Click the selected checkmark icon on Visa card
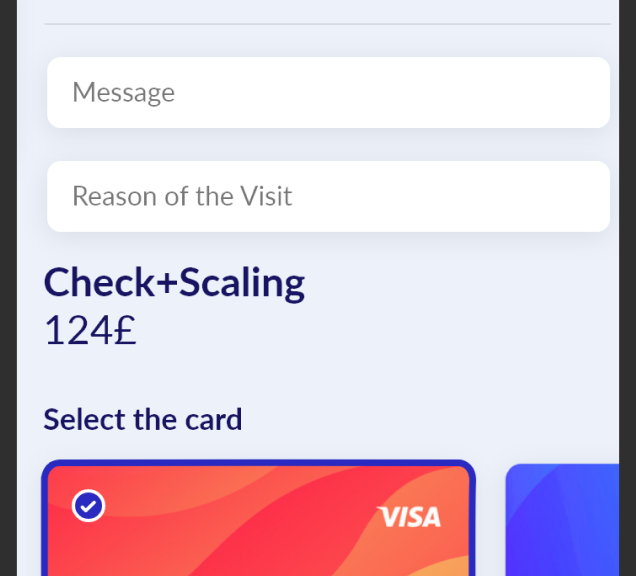Image resolution: width=636 pixels, height=576 pixels. point(88,505)
